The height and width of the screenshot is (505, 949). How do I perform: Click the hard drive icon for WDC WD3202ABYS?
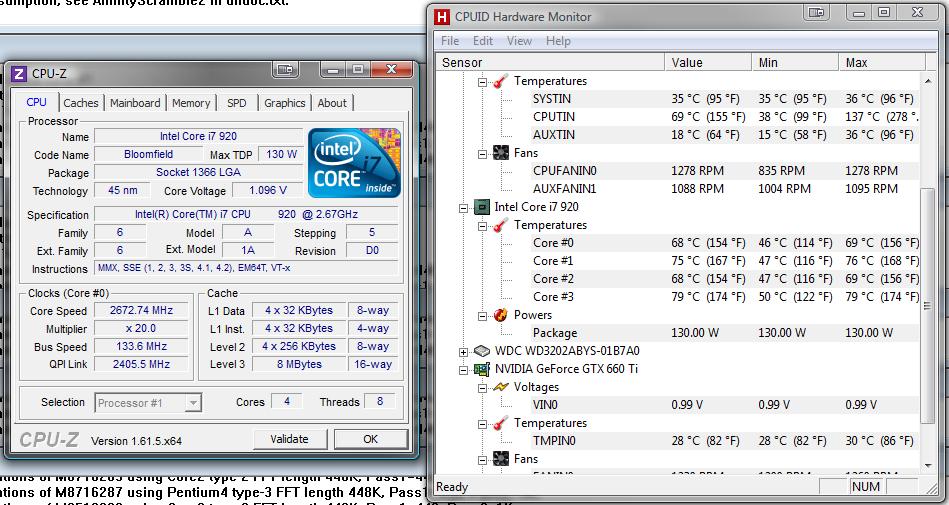(481, 351)
